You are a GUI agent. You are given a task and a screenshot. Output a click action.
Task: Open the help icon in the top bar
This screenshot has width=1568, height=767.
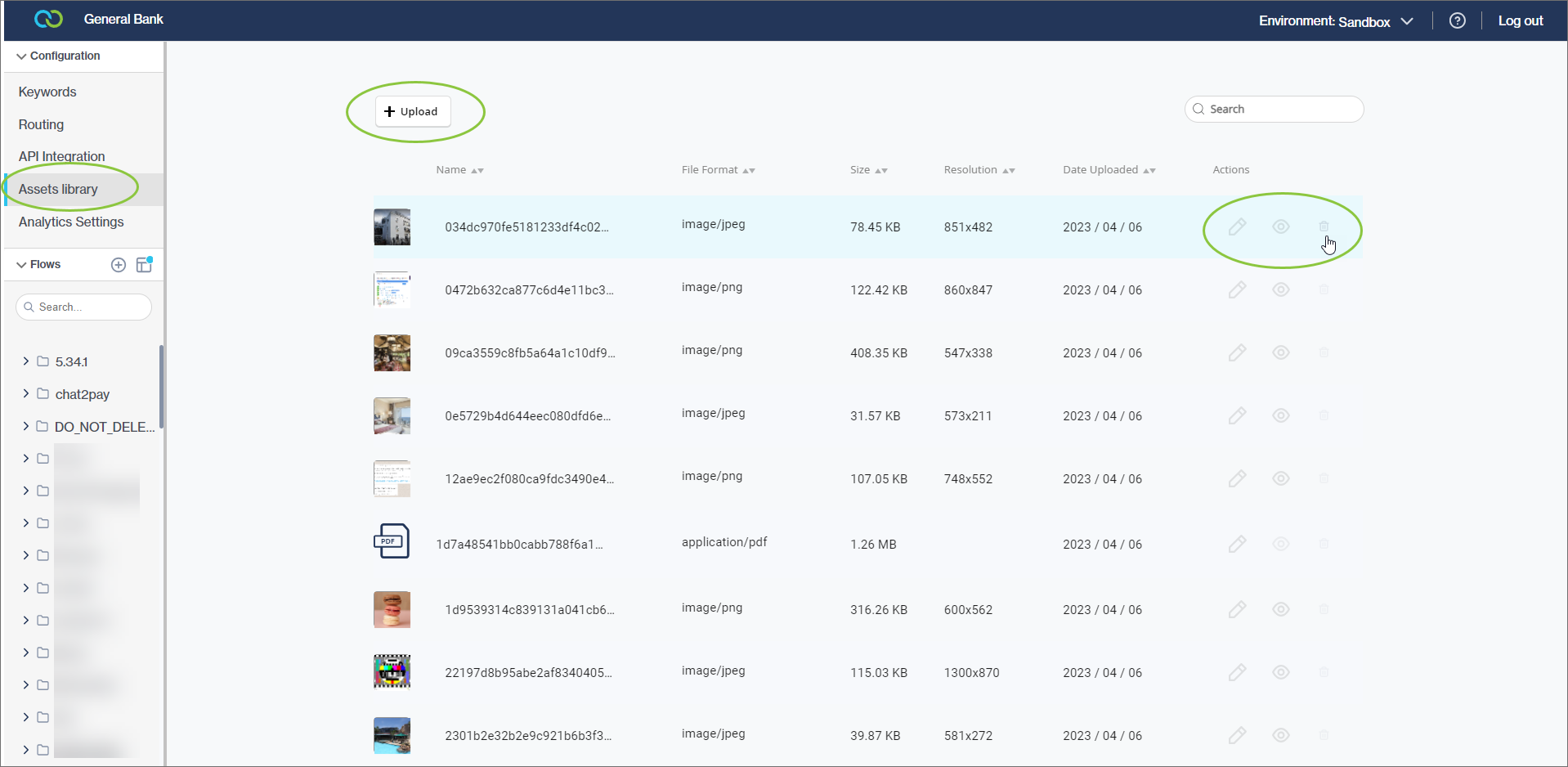(1458, 20)
